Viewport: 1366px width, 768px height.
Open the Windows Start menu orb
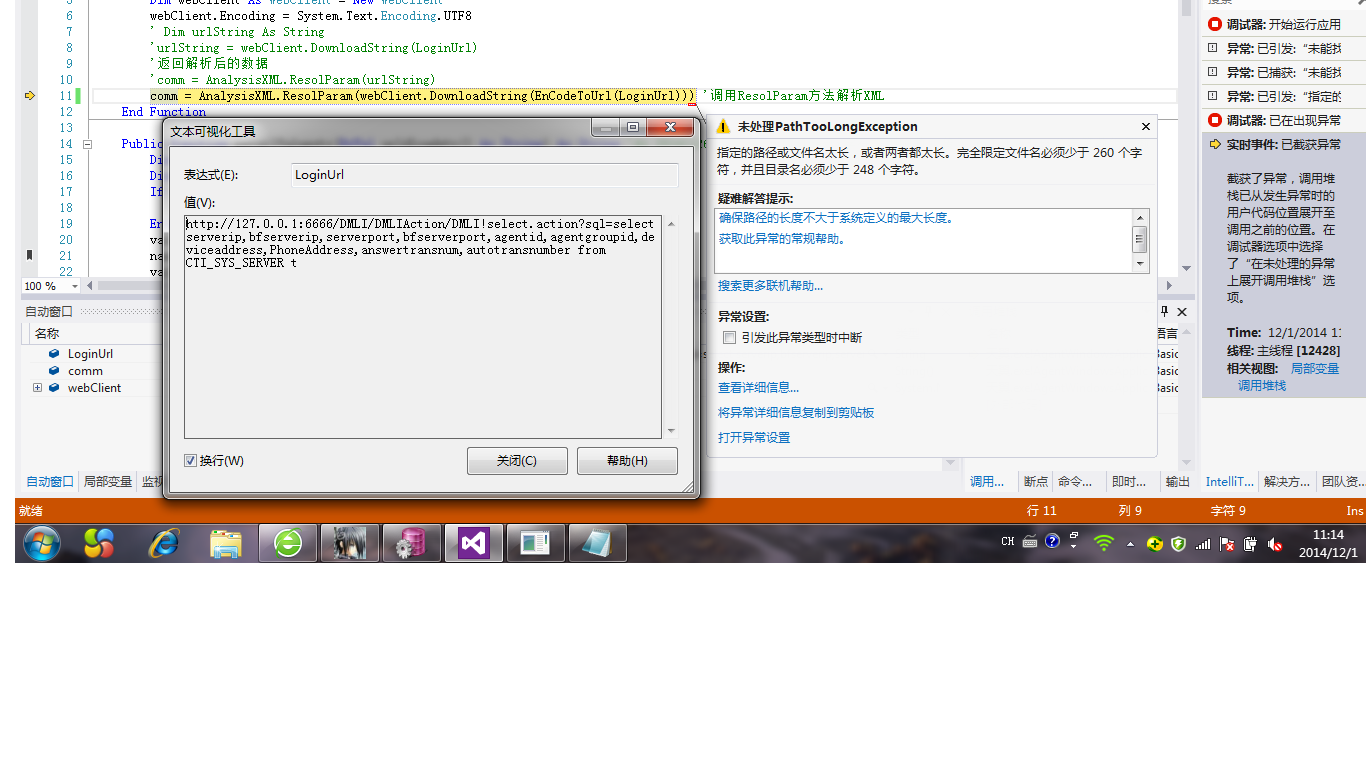click(x=42, y=543)
